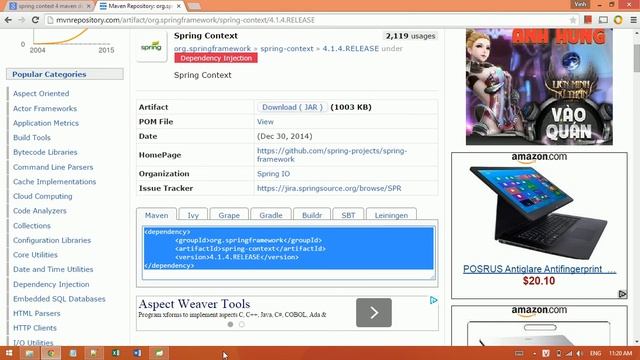Open Excel from the taskbar
Screen dimensions: 640x360
point(116,353)
